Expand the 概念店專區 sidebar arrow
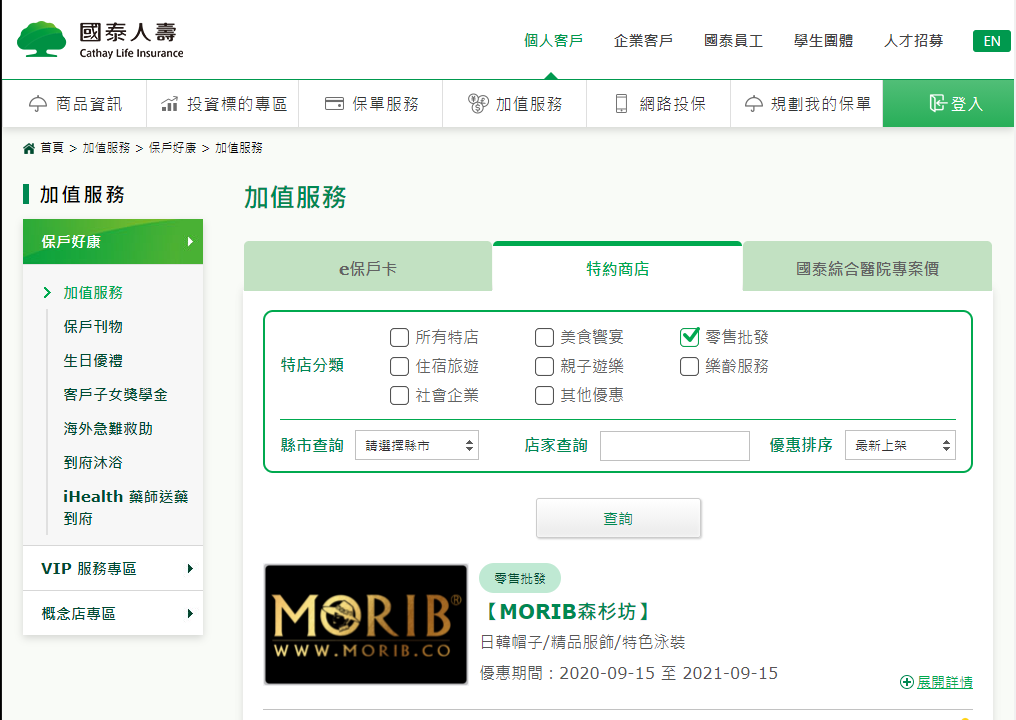The height and width of the screenshot is (720, 1016). 190,613
